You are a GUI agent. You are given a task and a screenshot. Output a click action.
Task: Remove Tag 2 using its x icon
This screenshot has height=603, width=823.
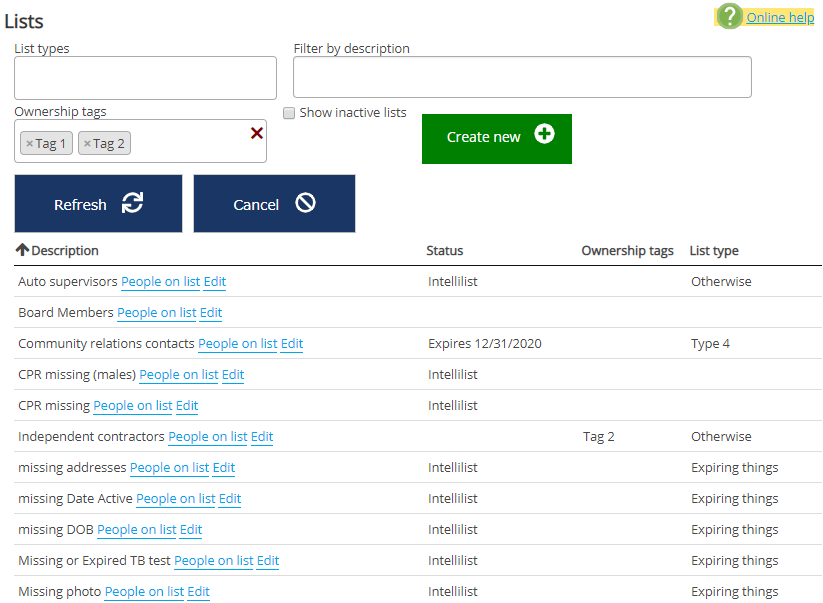pyautogui.click(x=87, y=144)
